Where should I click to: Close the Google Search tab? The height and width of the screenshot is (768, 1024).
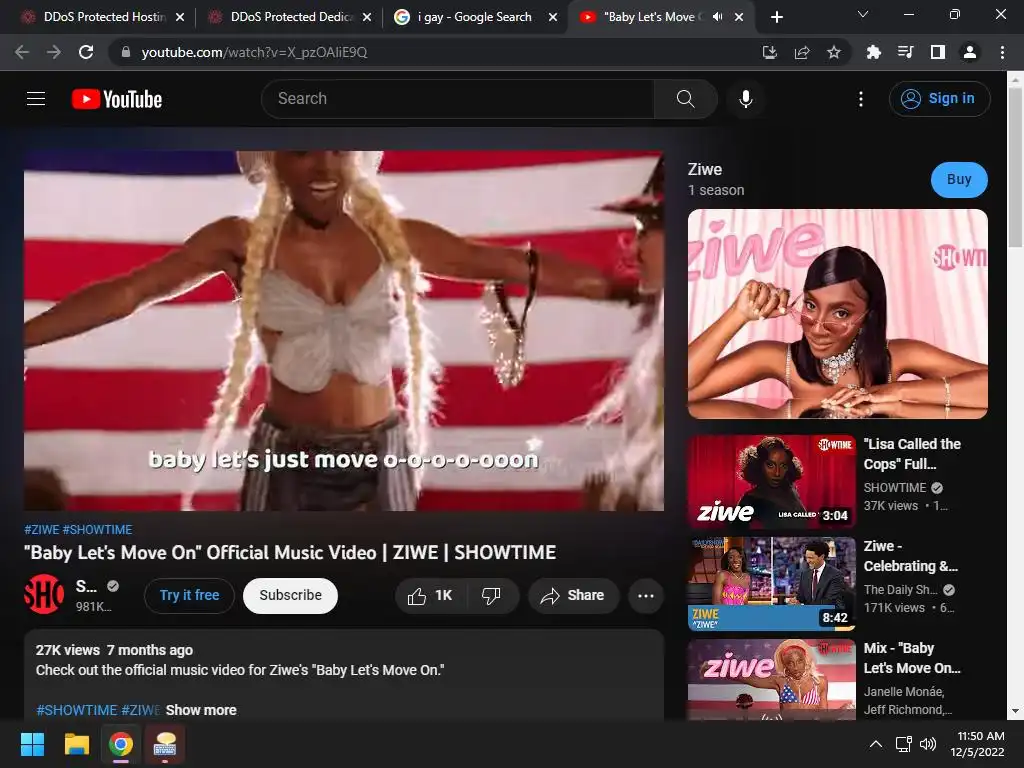(x=552, y=17)
